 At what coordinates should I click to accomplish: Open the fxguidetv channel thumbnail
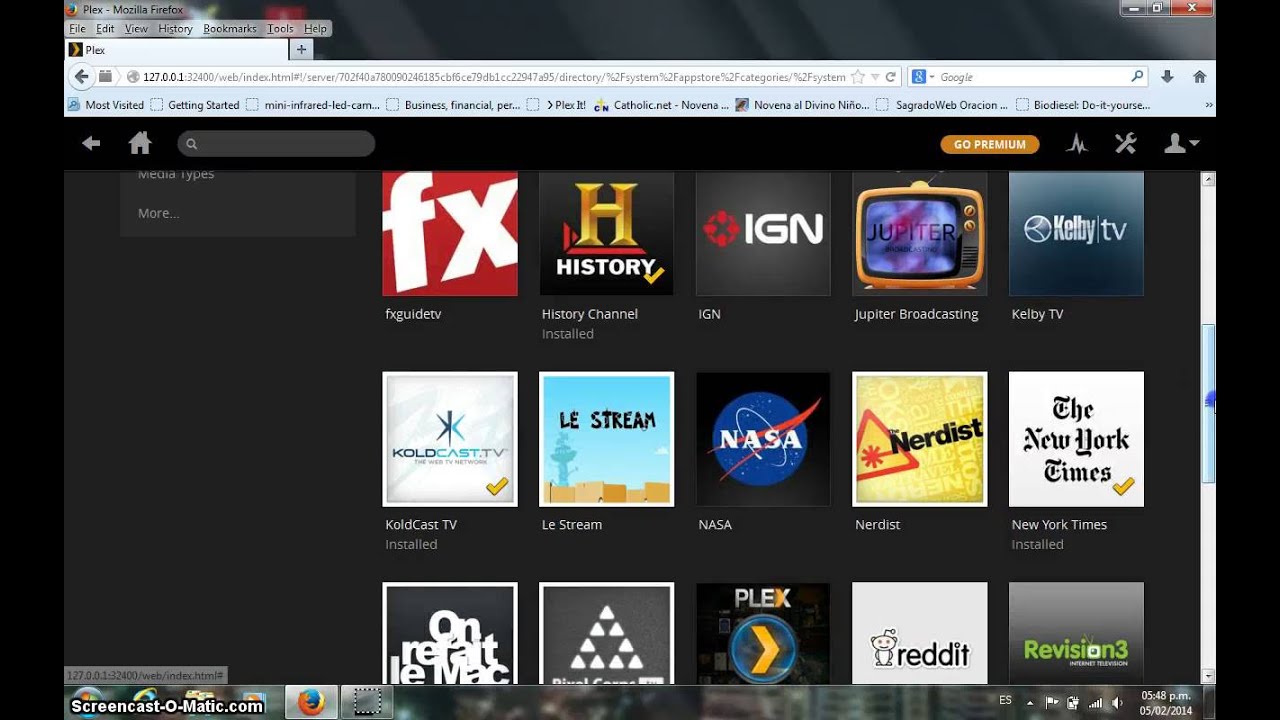[450, 233]
